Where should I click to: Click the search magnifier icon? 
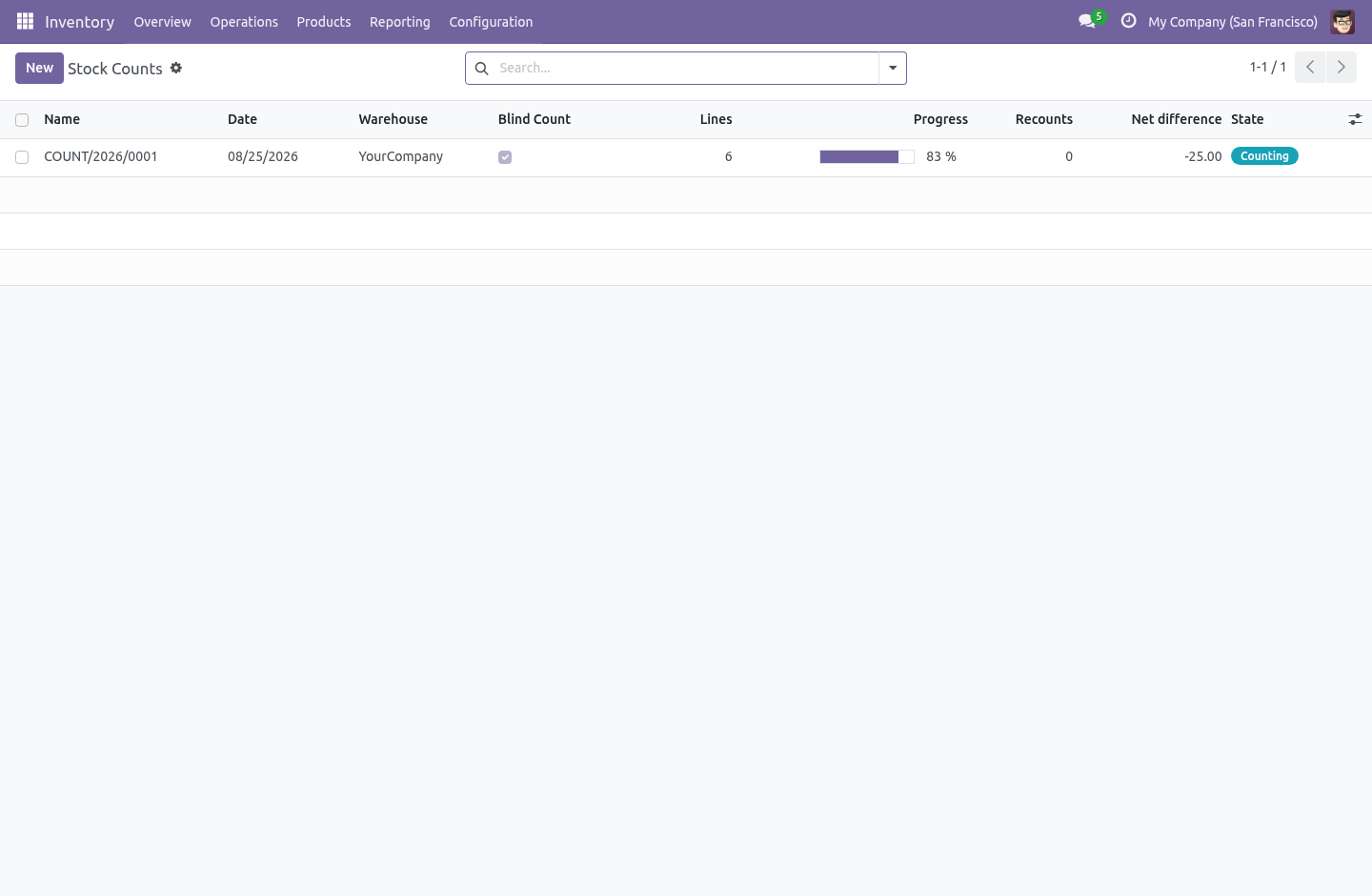(x=482, y=68)
